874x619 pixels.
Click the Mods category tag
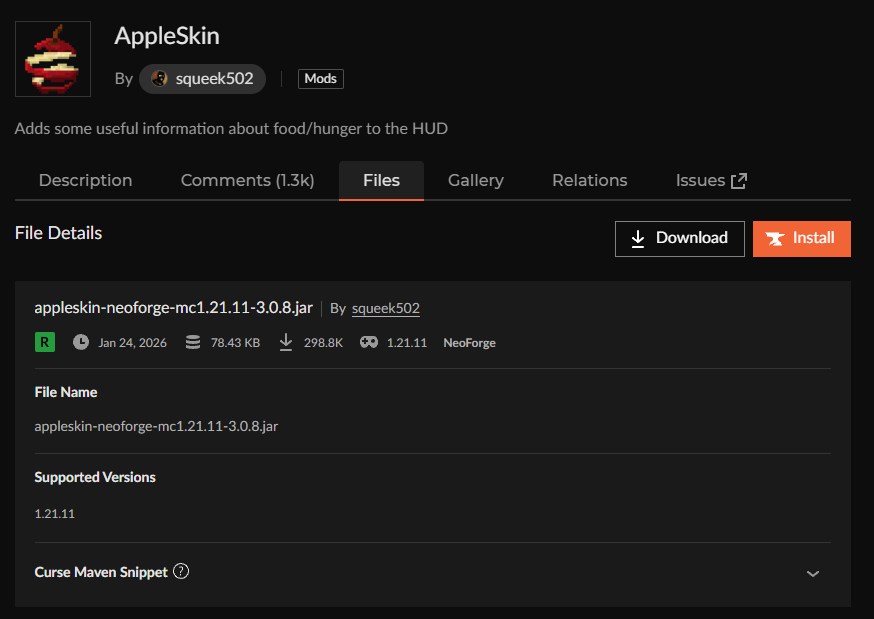[320, 79]
